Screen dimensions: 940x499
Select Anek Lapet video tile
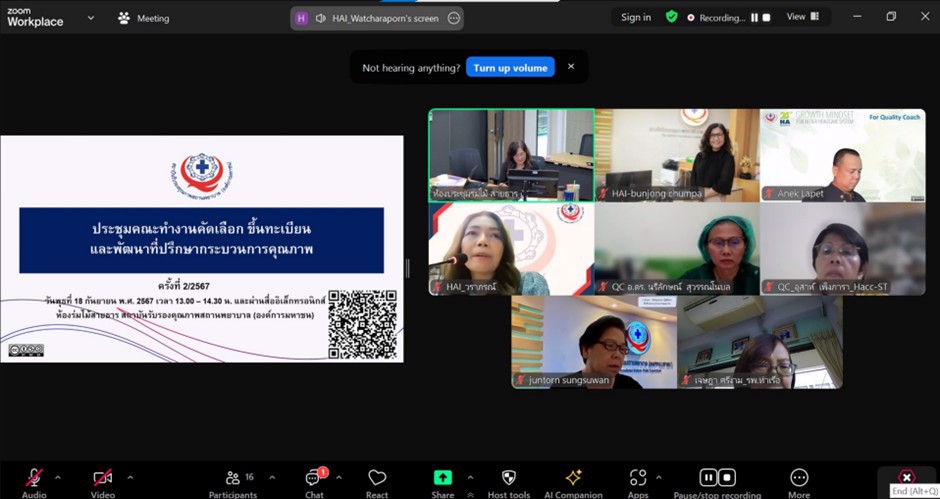(x=843, y=155)
